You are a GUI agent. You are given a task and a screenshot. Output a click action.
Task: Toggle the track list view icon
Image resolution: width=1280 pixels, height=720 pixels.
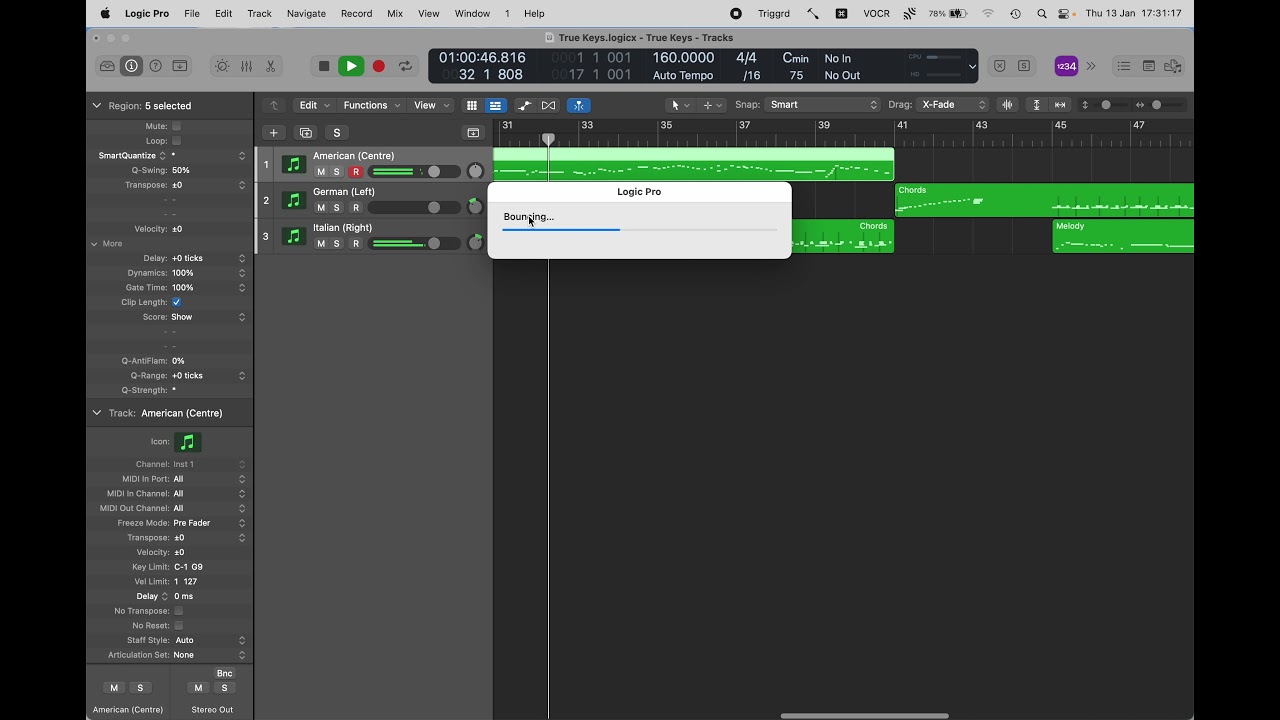495,105
